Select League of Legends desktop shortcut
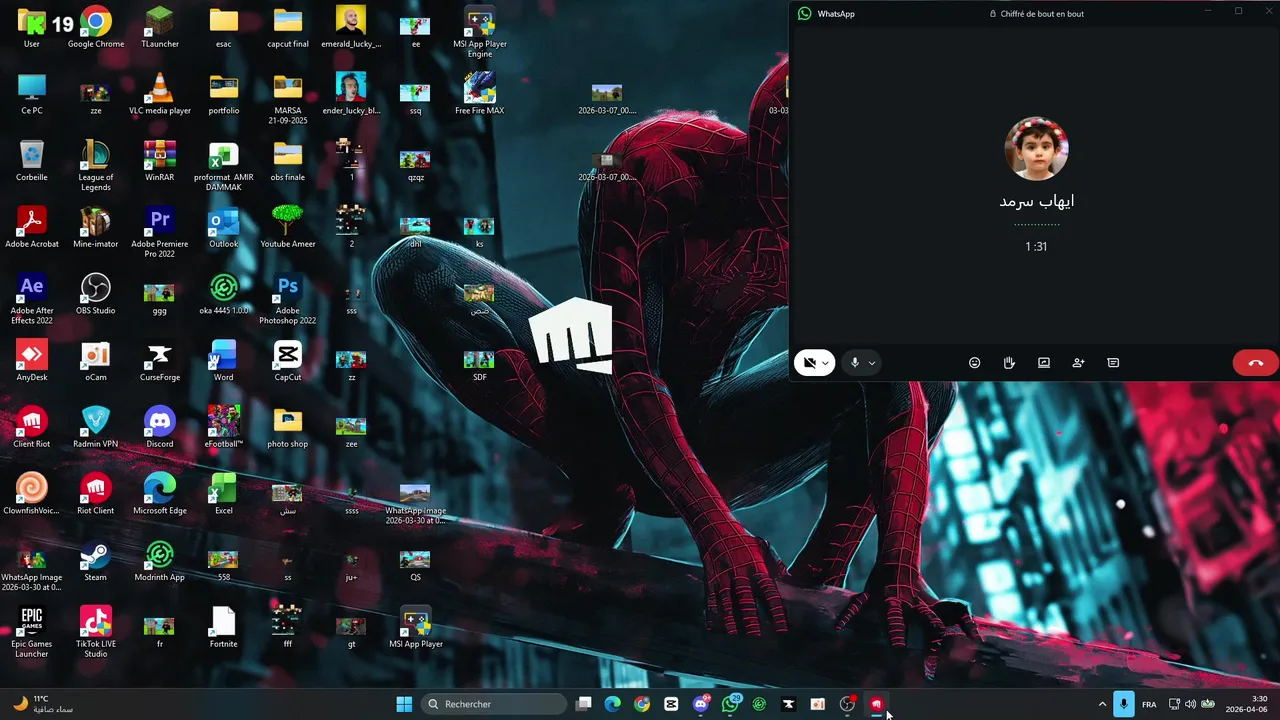 [96, 166]
